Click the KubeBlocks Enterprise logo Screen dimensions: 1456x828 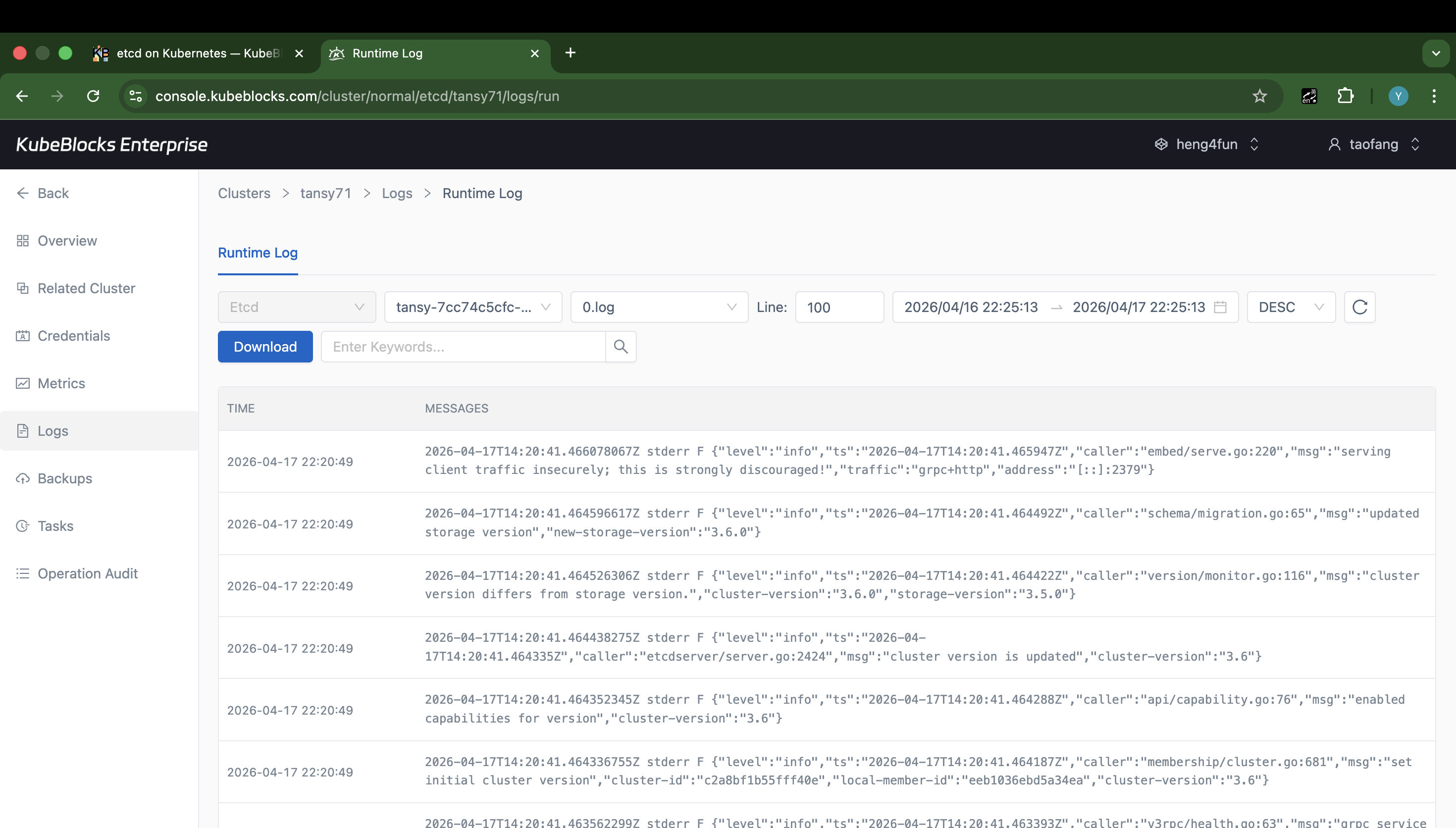[111, 145]
